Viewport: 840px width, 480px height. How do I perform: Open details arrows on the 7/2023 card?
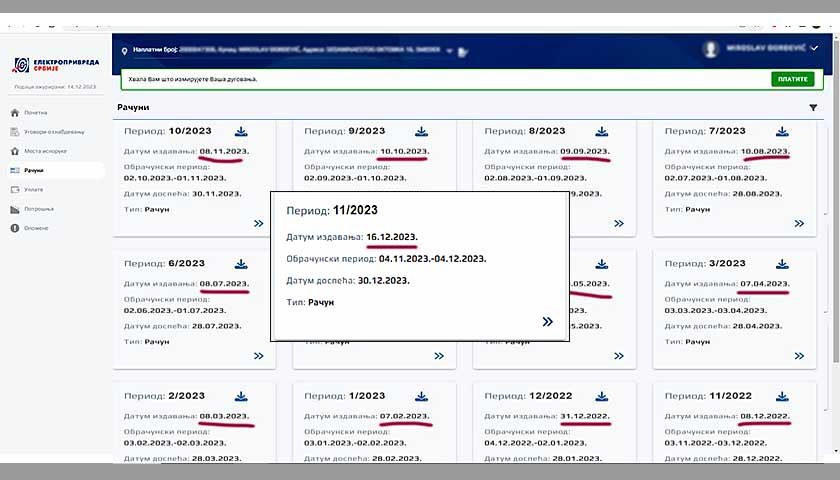click(799, 223)
